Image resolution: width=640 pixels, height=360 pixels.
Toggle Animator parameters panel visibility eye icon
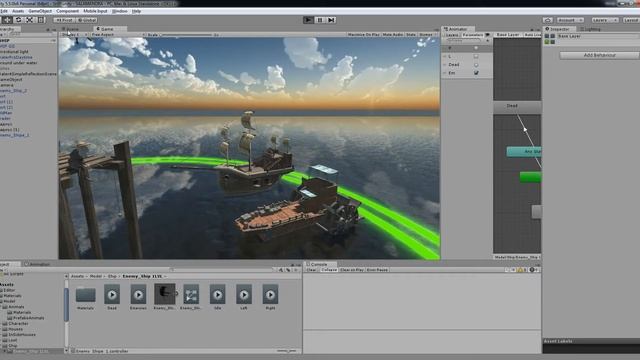point(488,35)
